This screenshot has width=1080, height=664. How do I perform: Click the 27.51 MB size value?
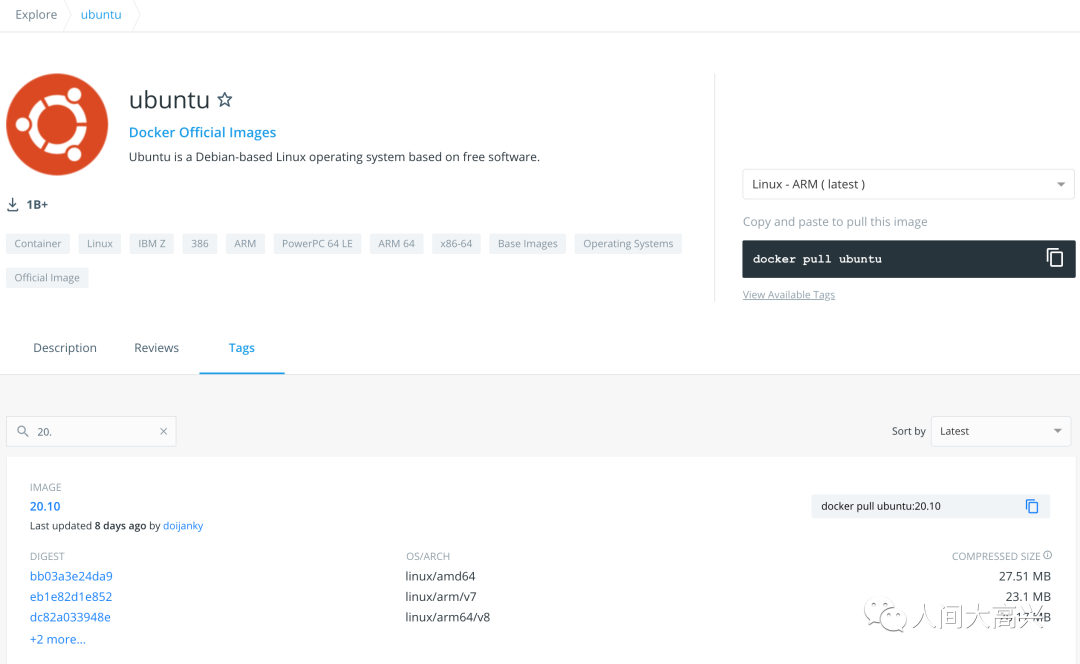tap(1025, 576)
